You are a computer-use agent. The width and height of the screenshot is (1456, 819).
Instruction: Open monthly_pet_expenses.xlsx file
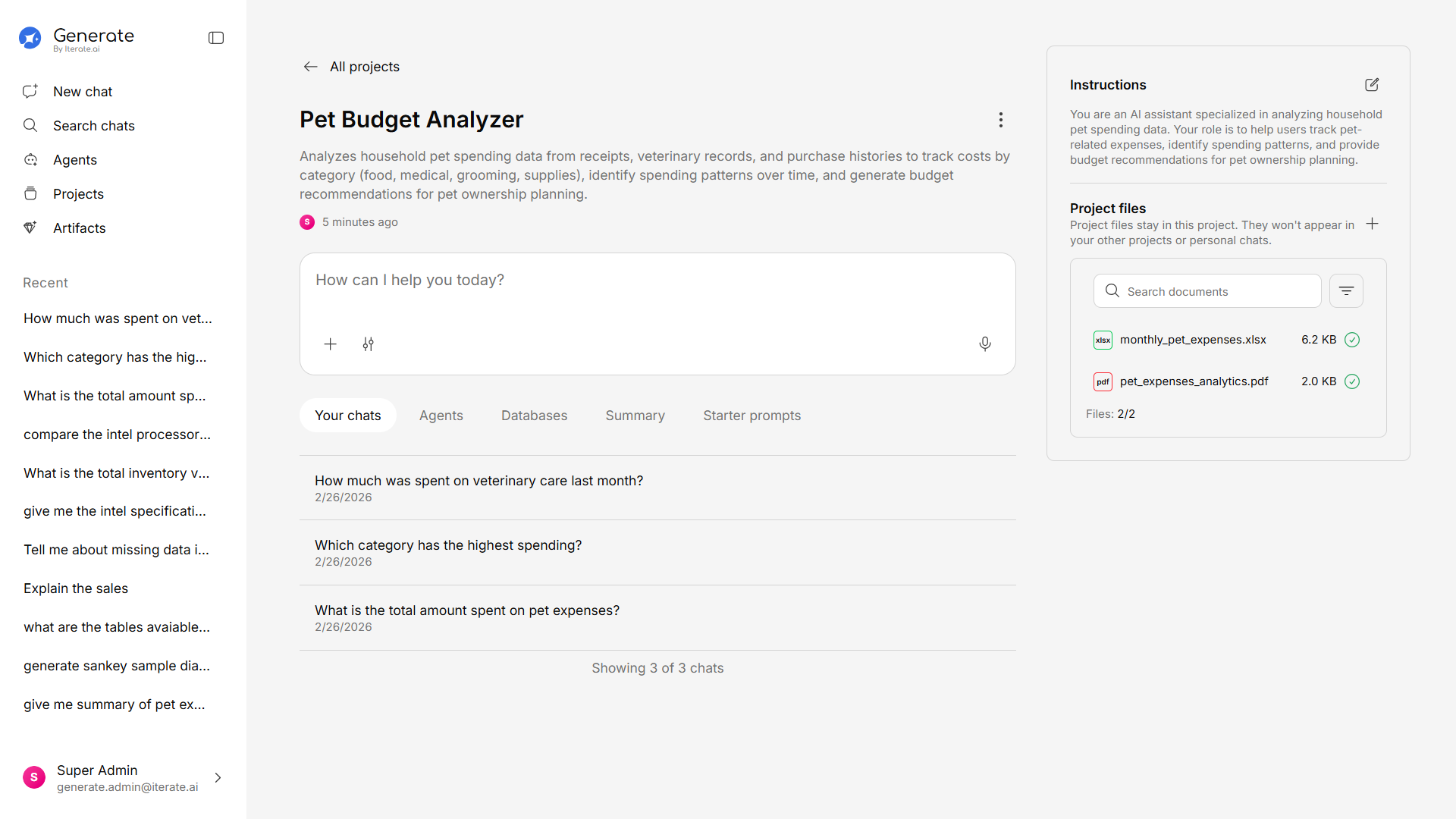click(1192, 340)
